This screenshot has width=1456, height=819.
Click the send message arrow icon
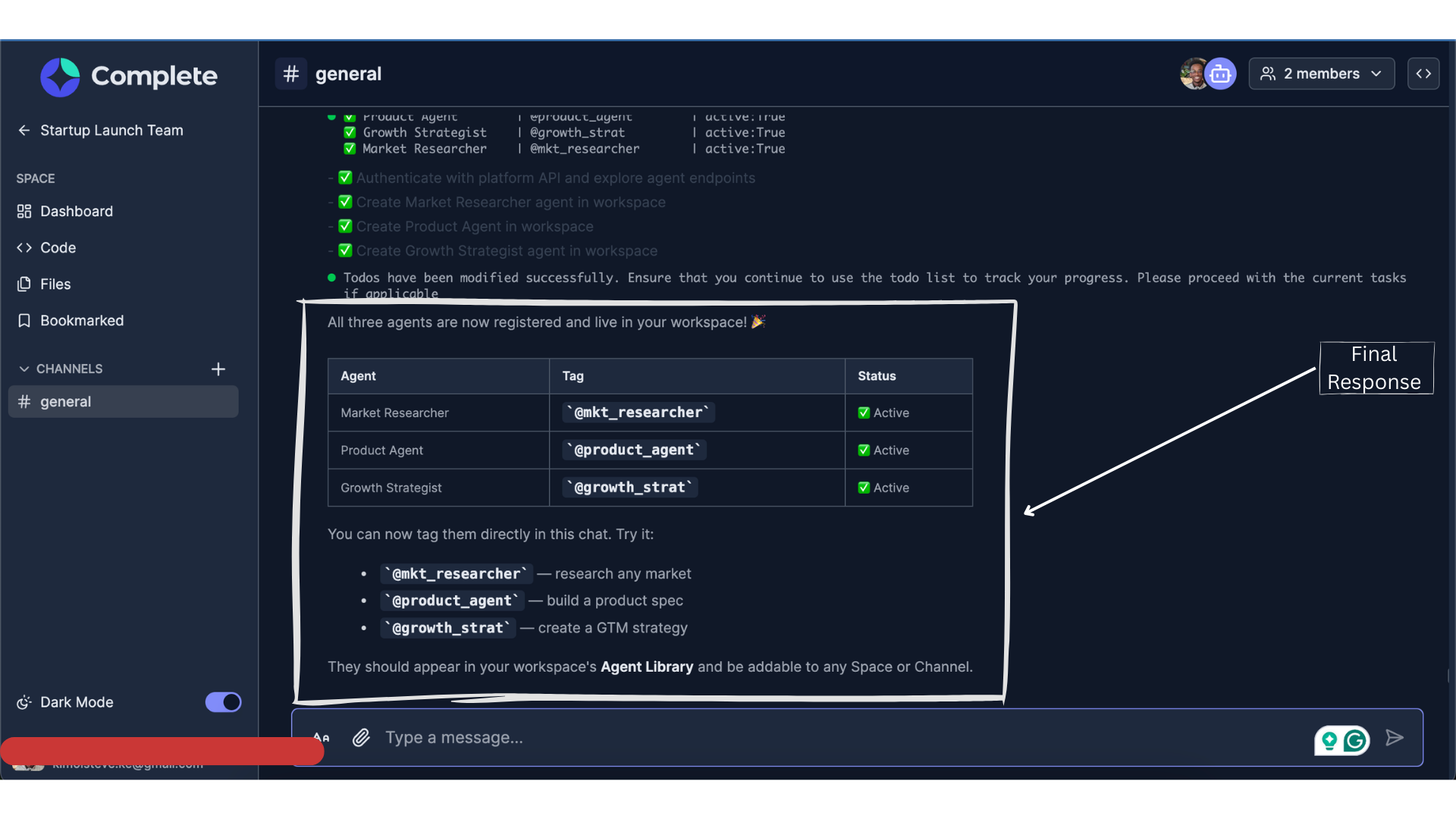(1395, 738)
